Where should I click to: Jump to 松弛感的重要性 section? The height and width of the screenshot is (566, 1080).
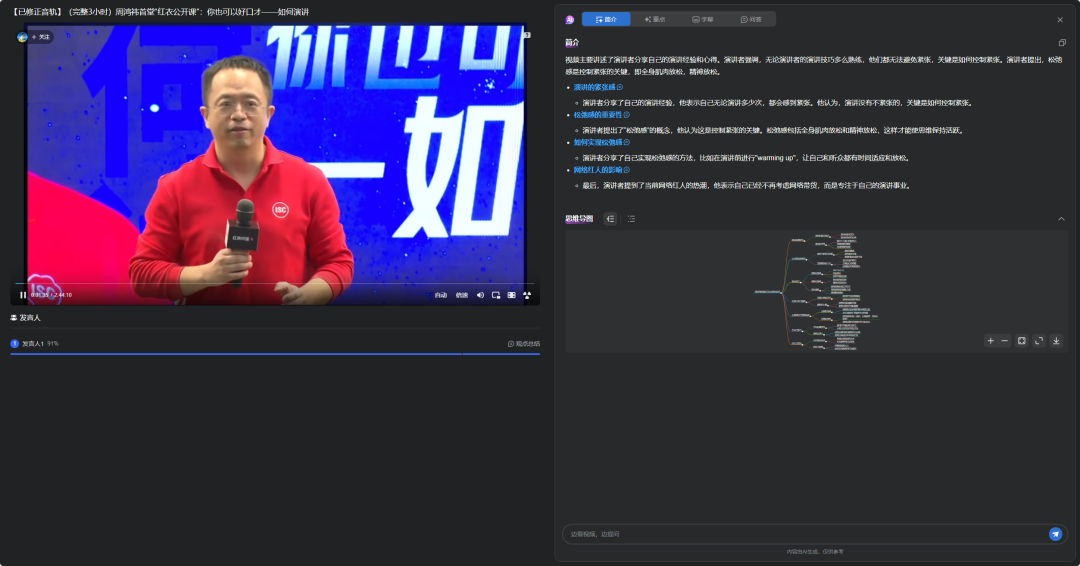pos(601,115)
